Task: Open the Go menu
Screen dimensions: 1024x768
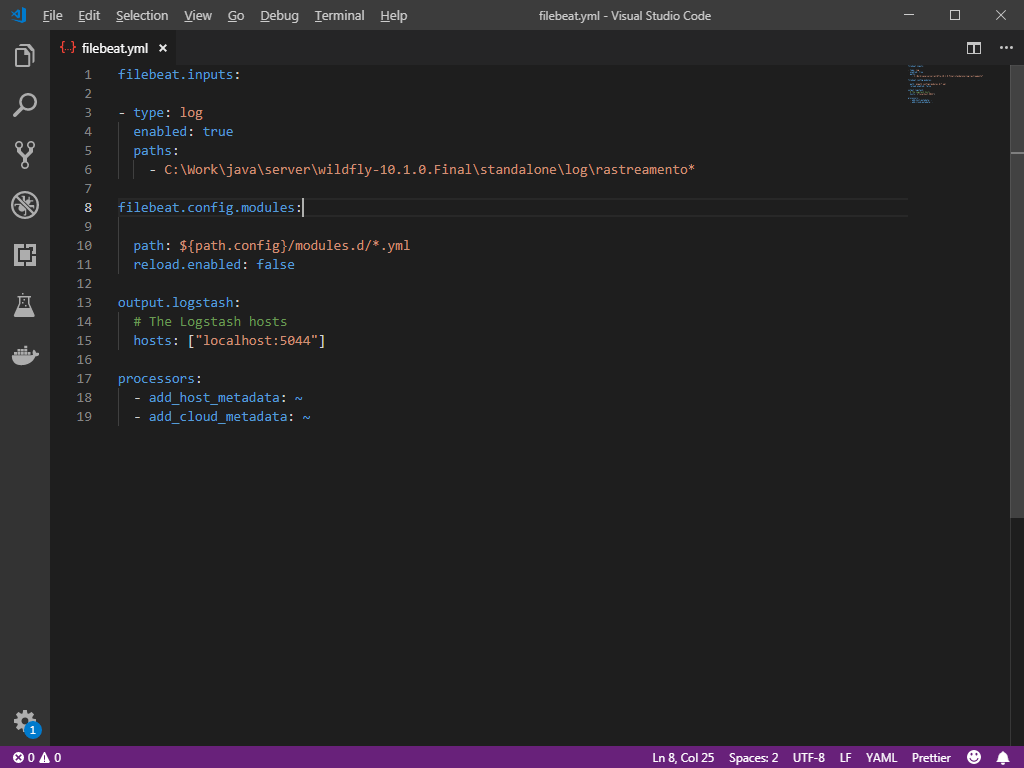Action: 236,16
